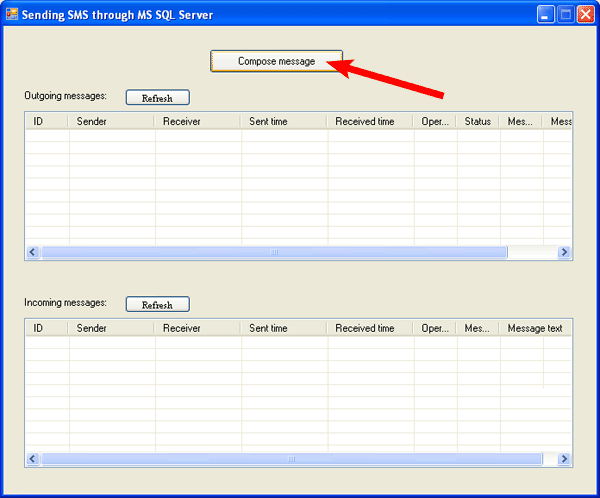Close the Sending SMS window
Viewport: 600px width, 498px height.
coord(585,15)
